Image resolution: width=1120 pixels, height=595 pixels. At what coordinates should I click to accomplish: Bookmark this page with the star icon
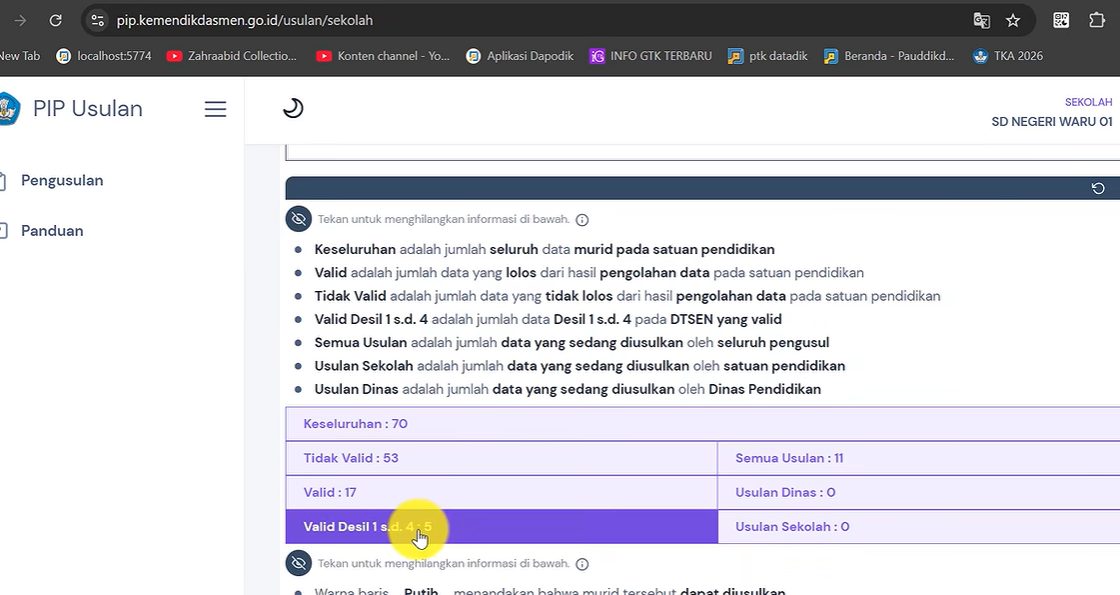(1013, 21)
